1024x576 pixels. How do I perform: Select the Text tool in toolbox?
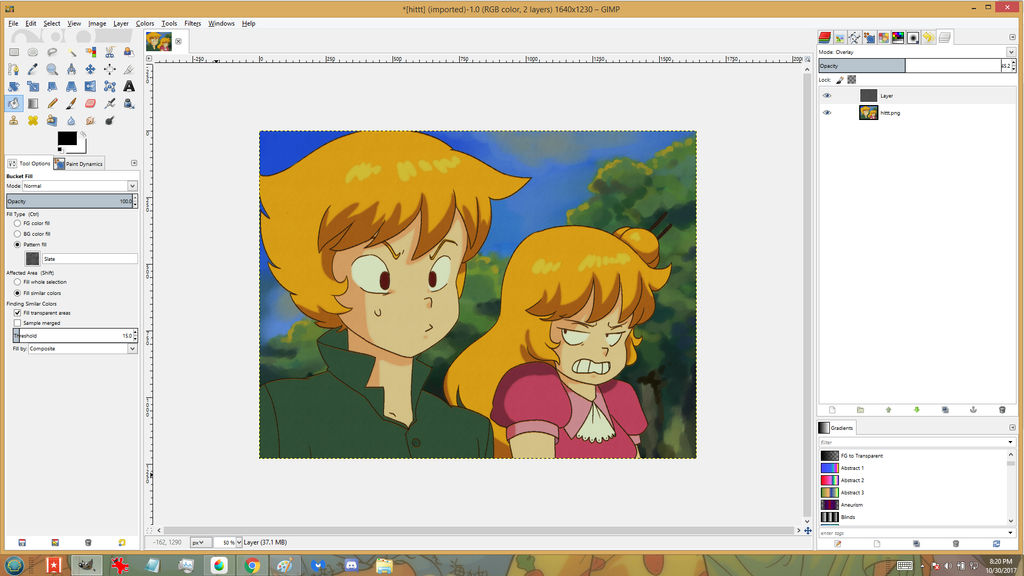[x=129, y=86]
